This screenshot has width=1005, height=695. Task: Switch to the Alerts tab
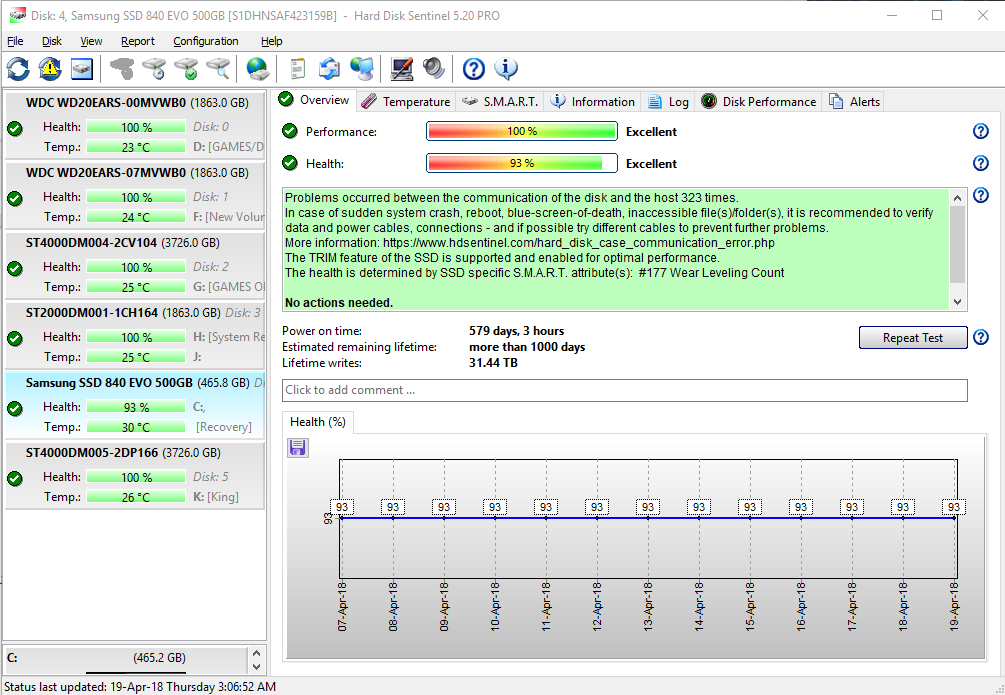(854, 101)
